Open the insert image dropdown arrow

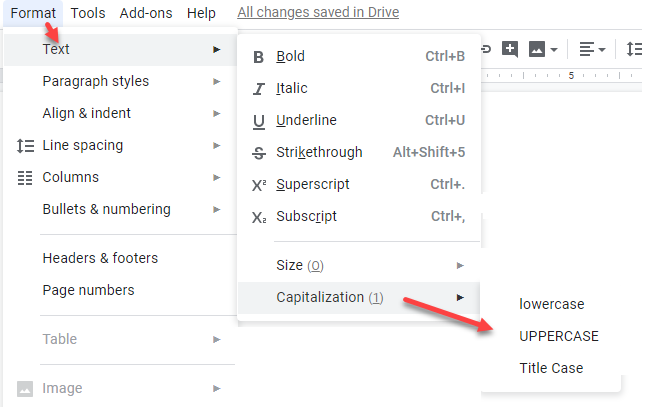(554, 49)
